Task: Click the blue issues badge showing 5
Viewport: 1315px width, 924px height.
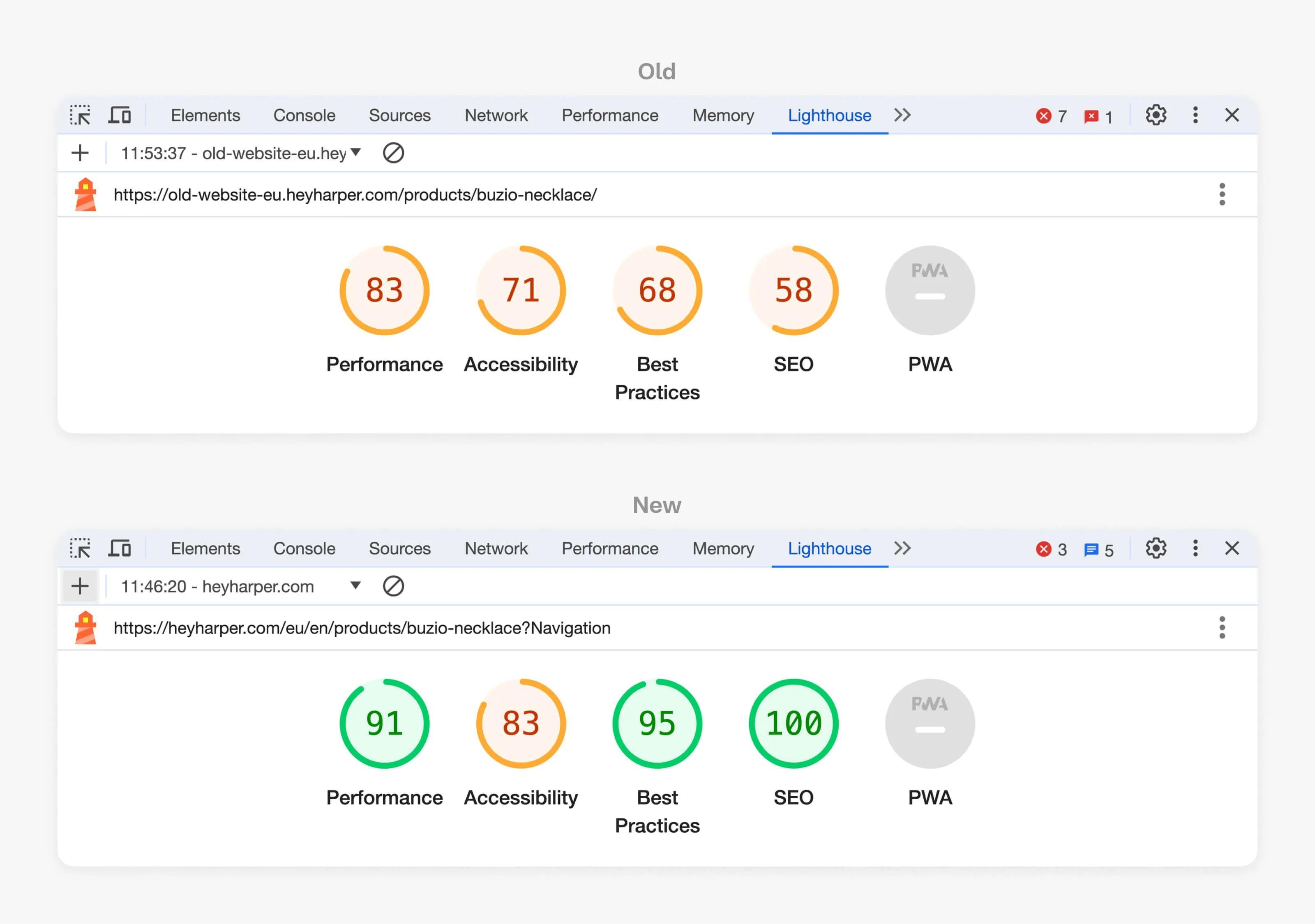Action: pyautogui.click(x=1098, y=550)
